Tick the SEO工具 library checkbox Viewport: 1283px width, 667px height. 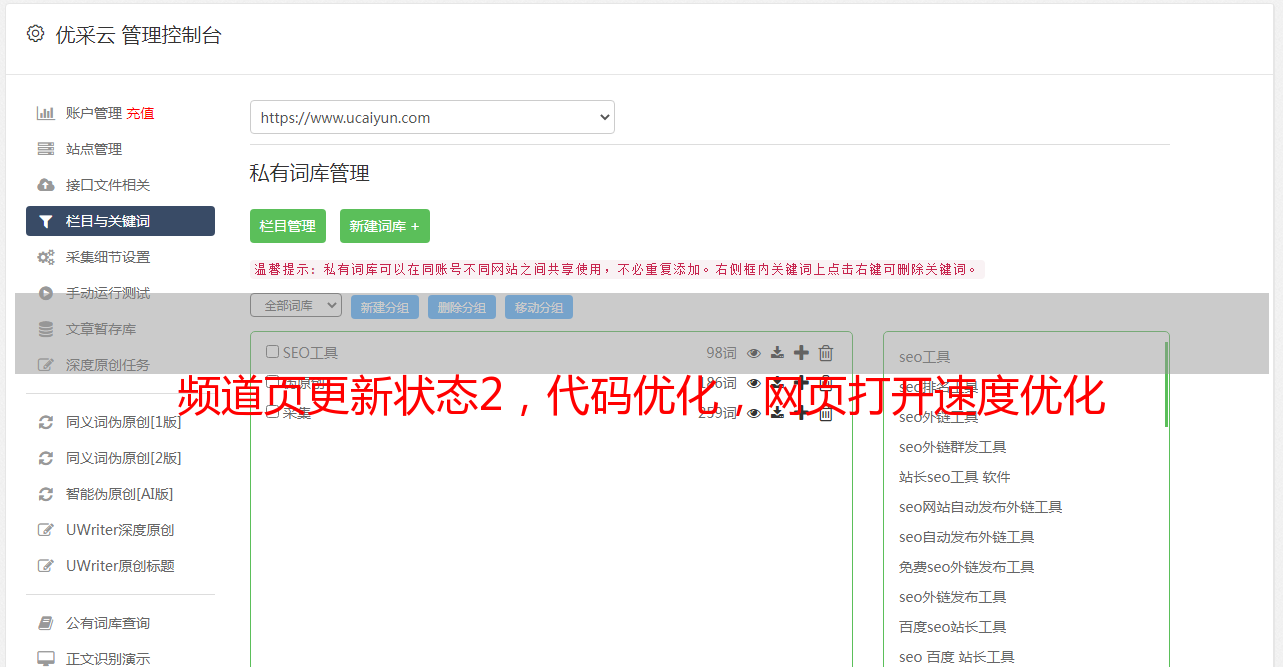[x=272, y=352]
